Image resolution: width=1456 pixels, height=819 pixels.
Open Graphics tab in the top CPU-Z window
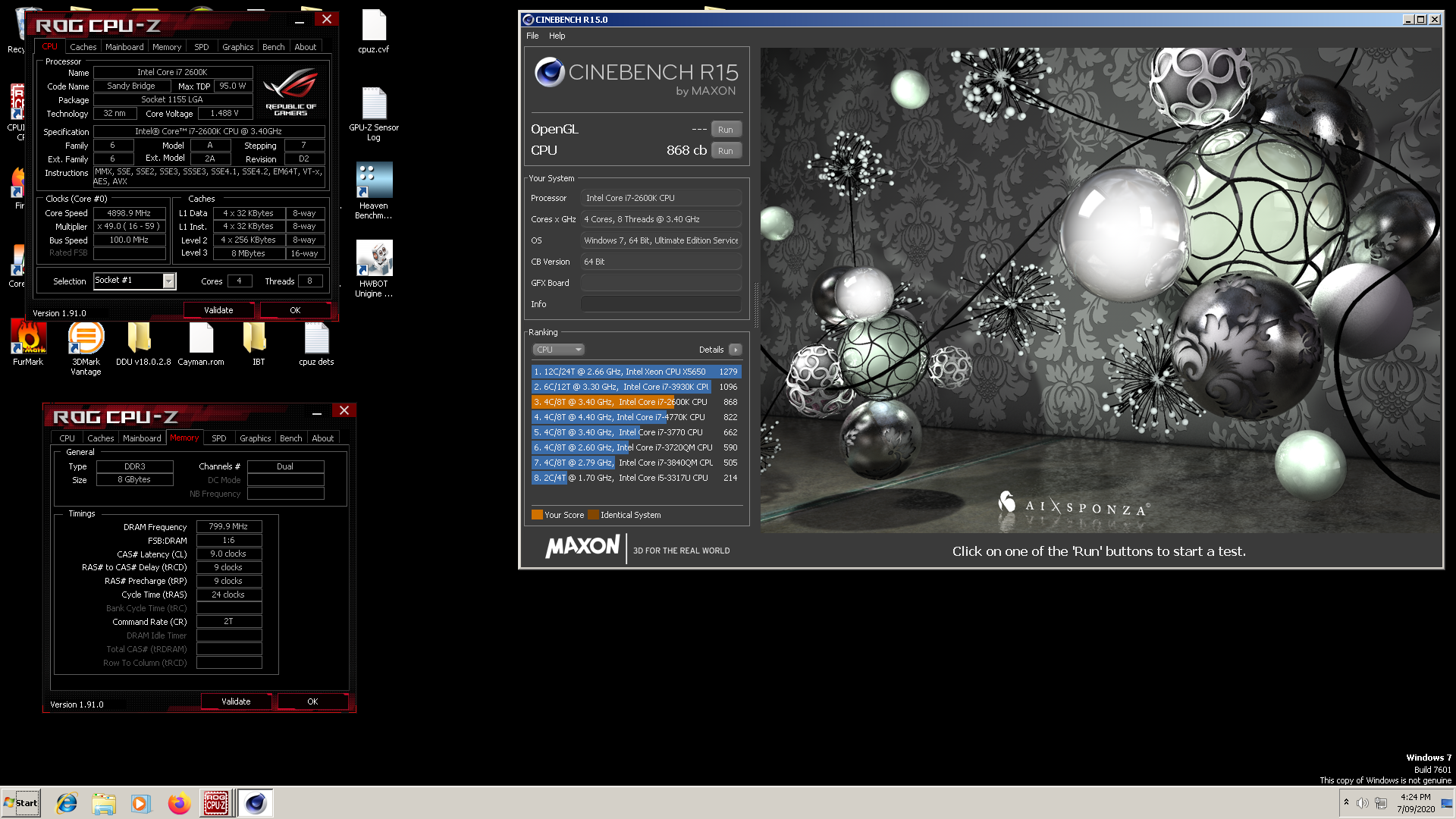click(238, 47)
